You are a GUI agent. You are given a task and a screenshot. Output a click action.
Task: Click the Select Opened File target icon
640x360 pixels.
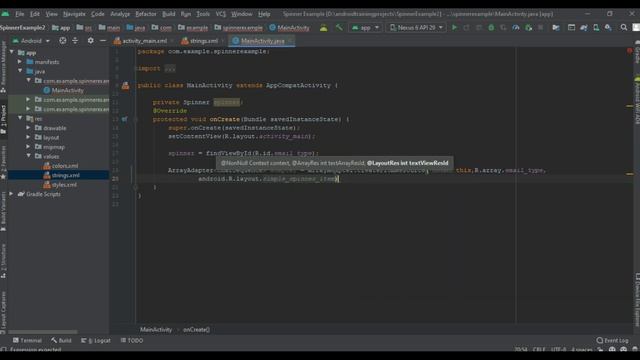coord(62,40)
